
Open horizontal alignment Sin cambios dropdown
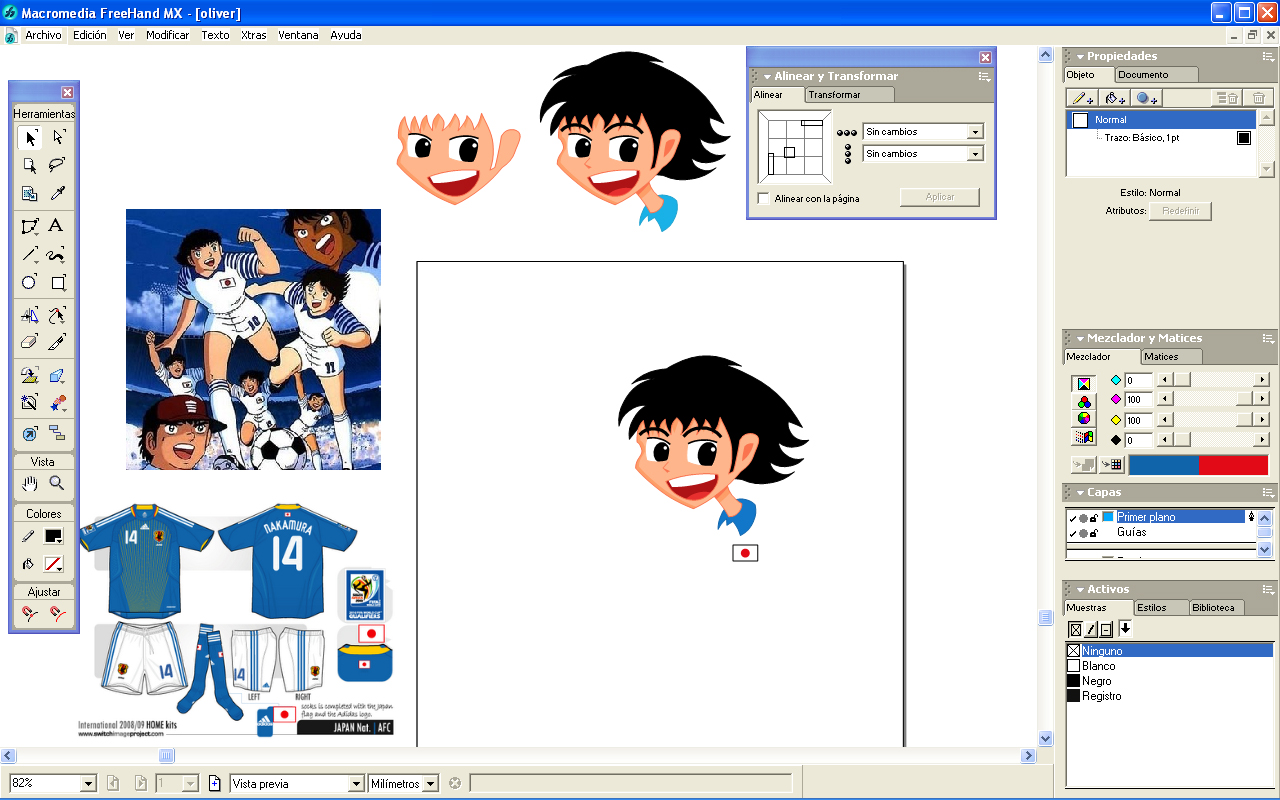(x=975, y=132)
